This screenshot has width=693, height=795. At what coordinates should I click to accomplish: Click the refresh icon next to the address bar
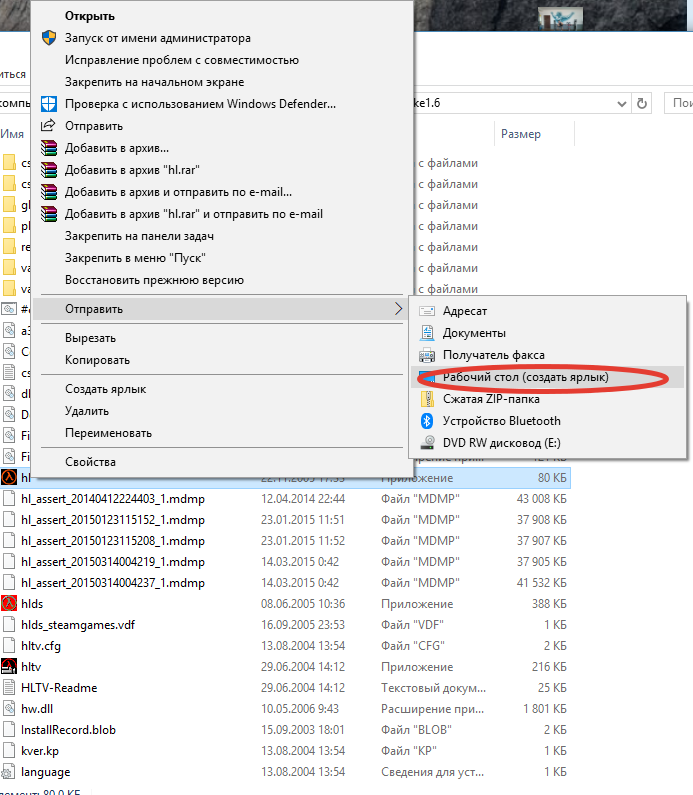tap(642, 103)
